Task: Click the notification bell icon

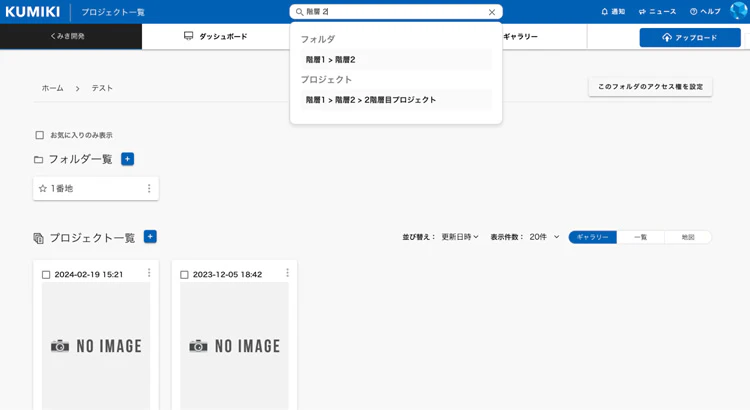Action: point(605,11)
